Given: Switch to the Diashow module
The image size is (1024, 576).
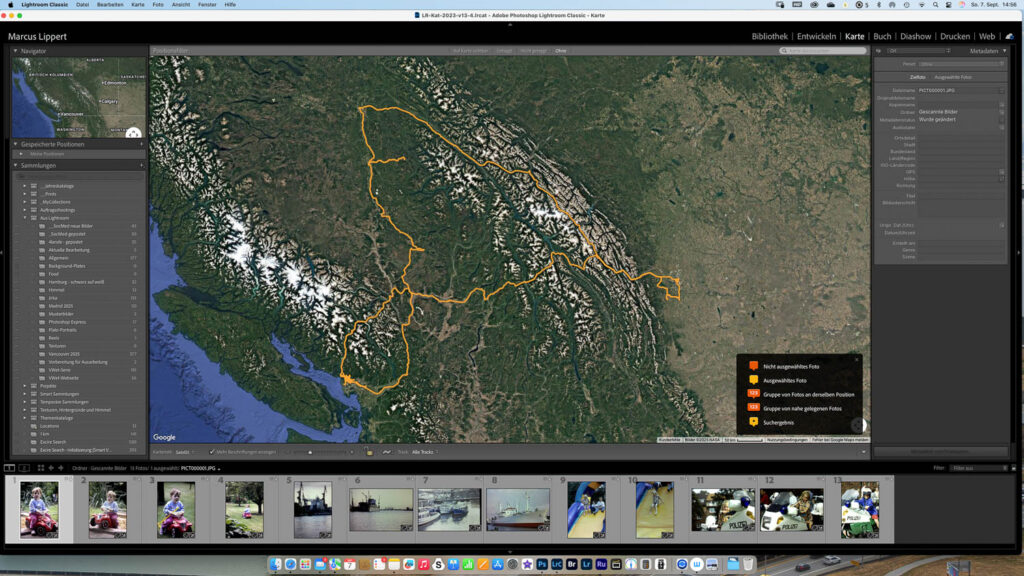Looking at the screenshot, I should (916, 37).
